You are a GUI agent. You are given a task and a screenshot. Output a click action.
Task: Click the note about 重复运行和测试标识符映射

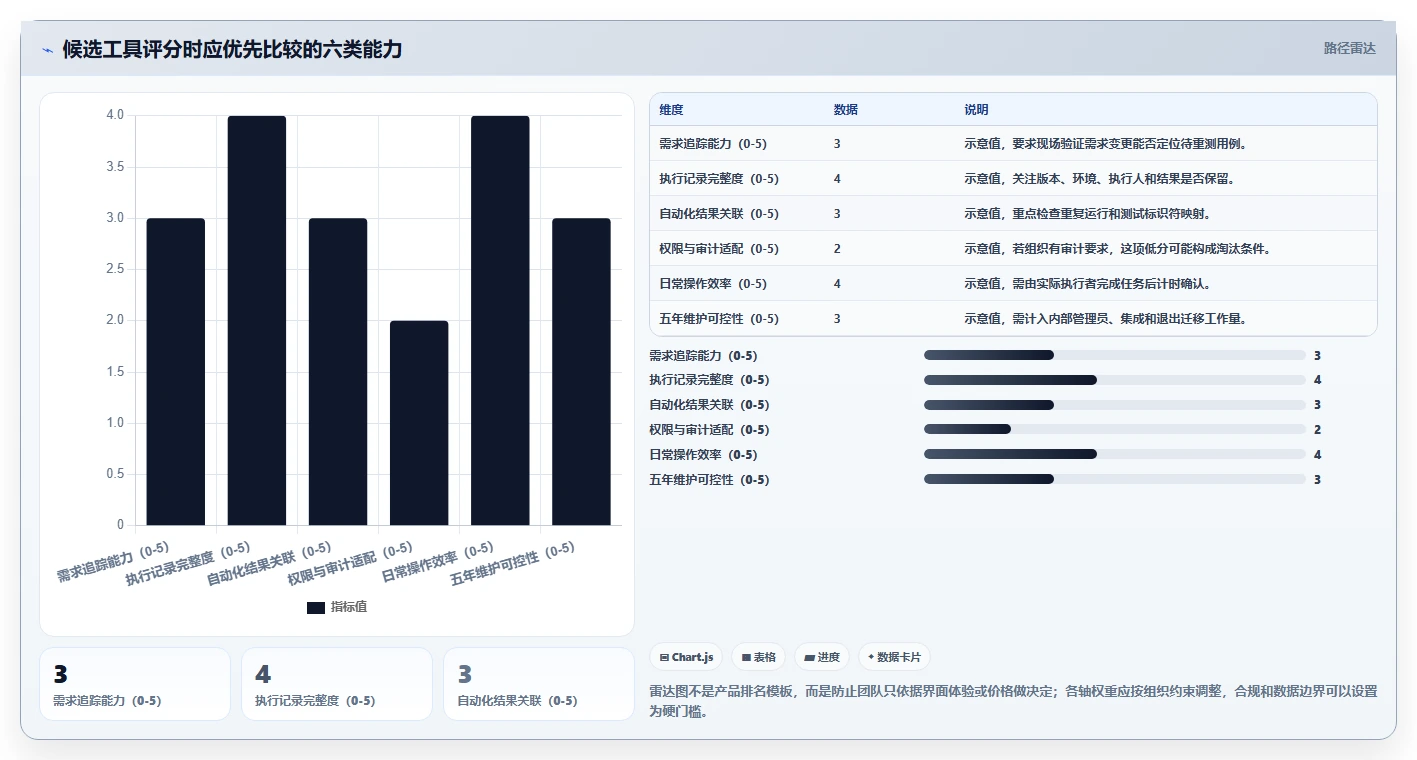[x=1088, y=214]
